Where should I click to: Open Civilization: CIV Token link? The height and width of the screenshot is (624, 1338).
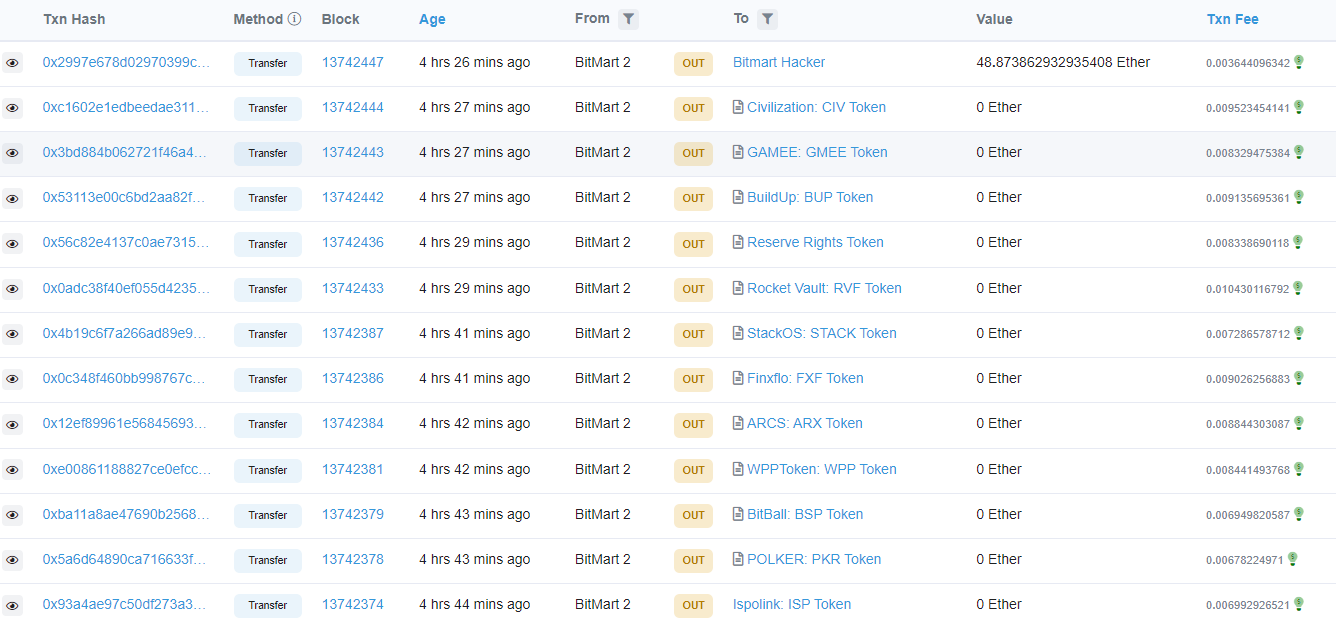click(x=816, y=107)
